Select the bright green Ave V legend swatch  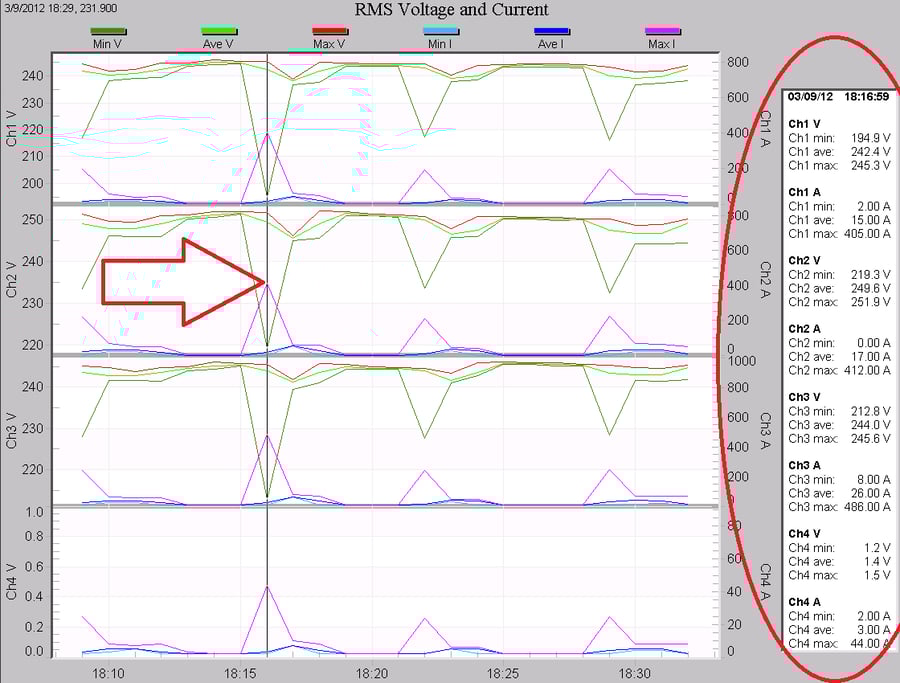pos(216,30)
